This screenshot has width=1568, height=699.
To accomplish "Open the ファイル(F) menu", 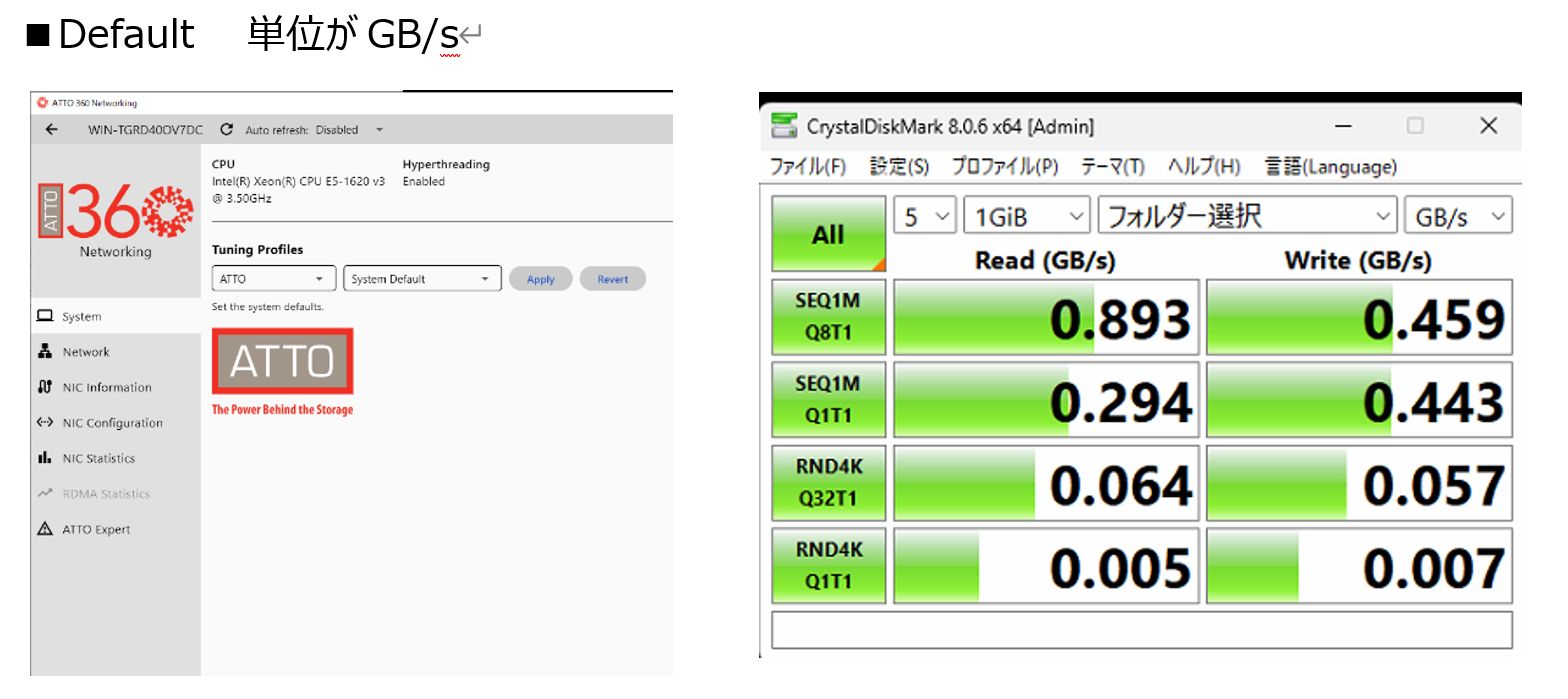I will coord(808,167).
